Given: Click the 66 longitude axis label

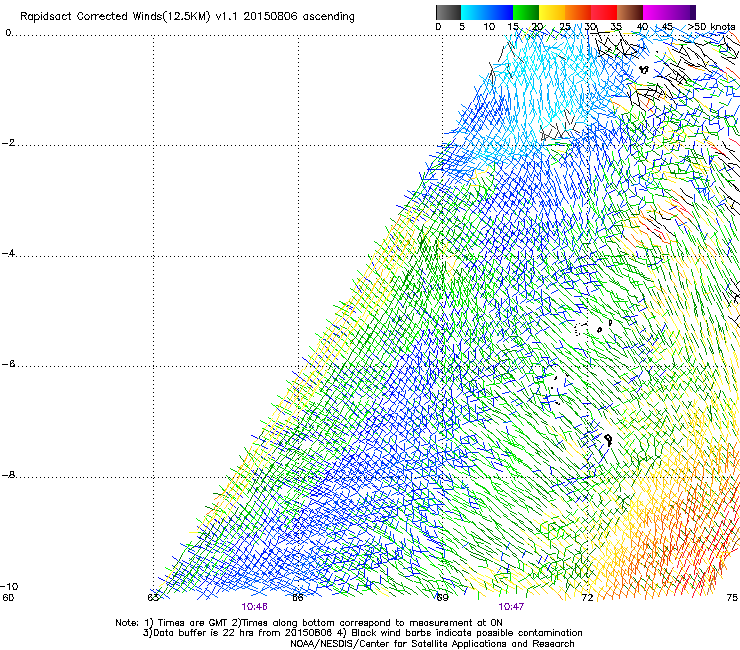Looking at the screenshot, I should click(298, 598).
